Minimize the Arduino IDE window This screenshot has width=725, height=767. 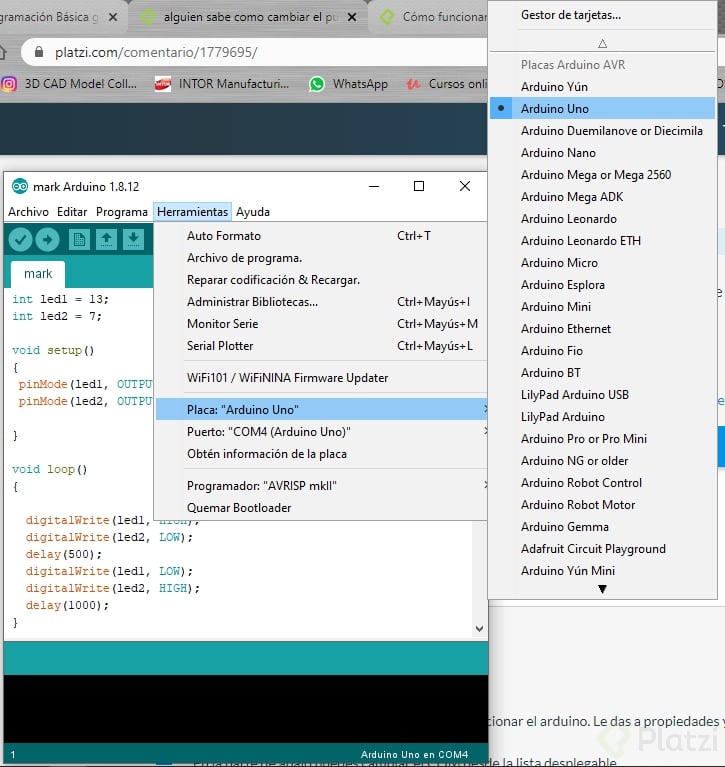click(374, 186)
